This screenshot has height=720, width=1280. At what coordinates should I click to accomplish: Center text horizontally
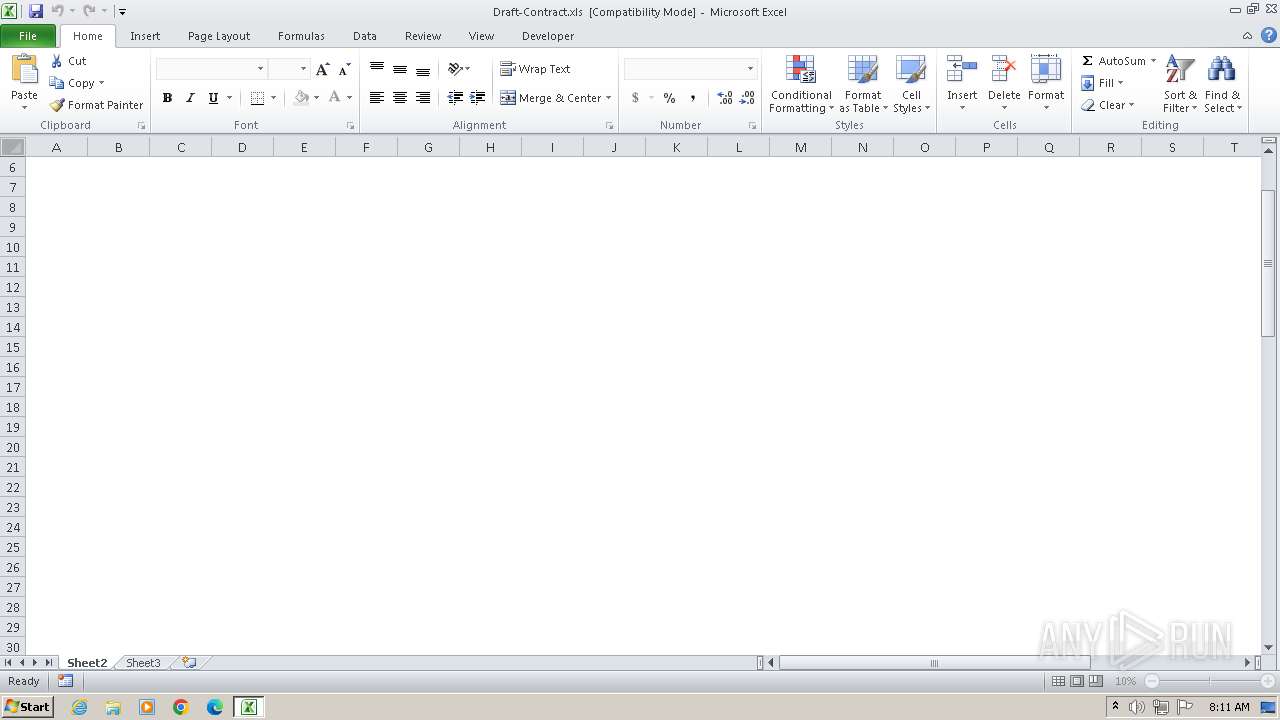pos(400,98)
